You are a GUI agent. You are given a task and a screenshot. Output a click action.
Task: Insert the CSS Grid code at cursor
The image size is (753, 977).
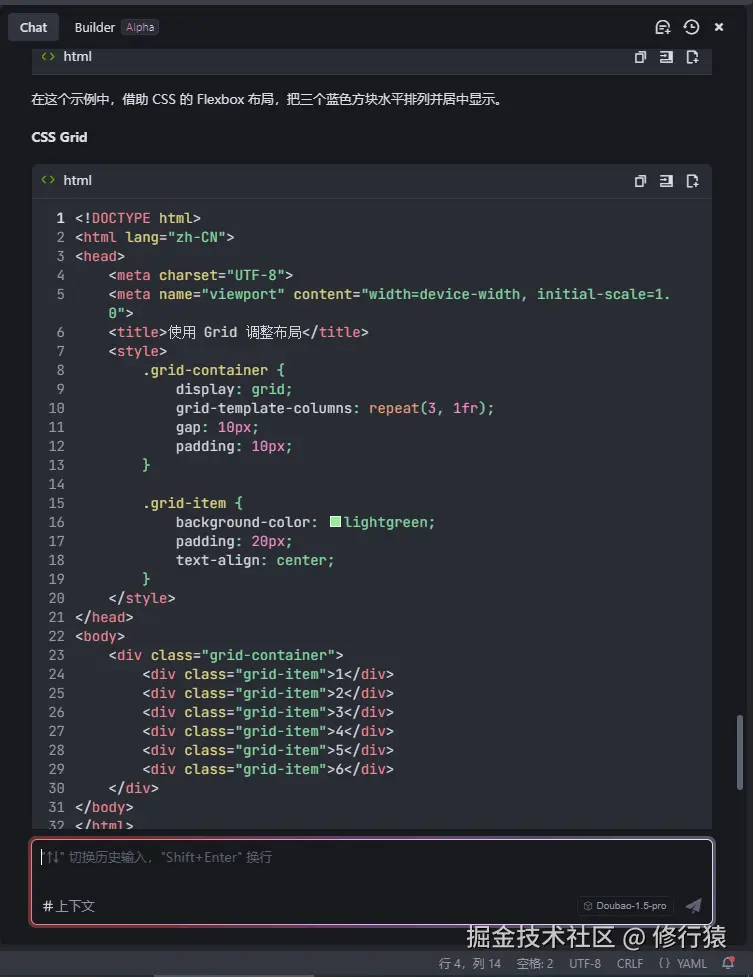point(666,181)
